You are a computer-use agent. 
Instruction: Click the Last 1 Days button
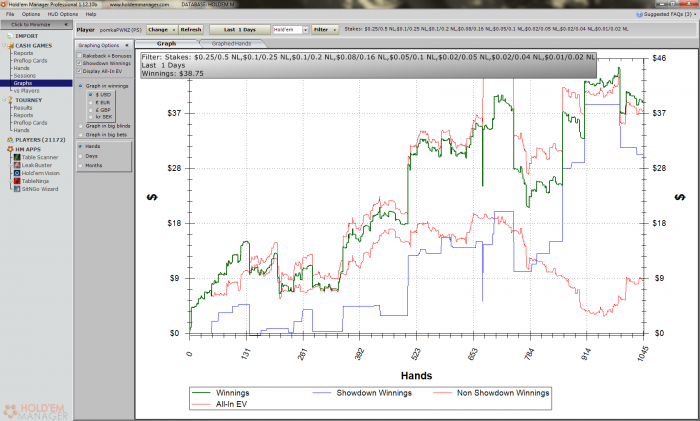240,29
